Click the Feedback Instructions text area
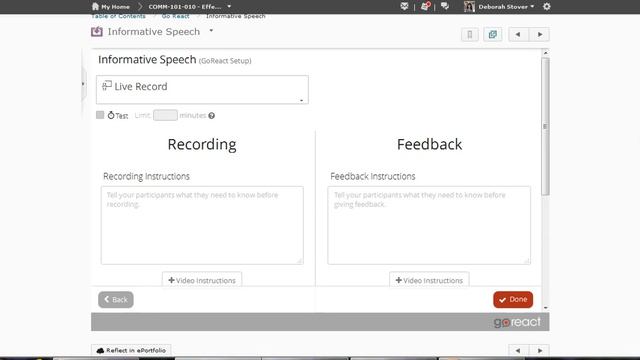This screenshot has height=360, width=640. point(429,225)
